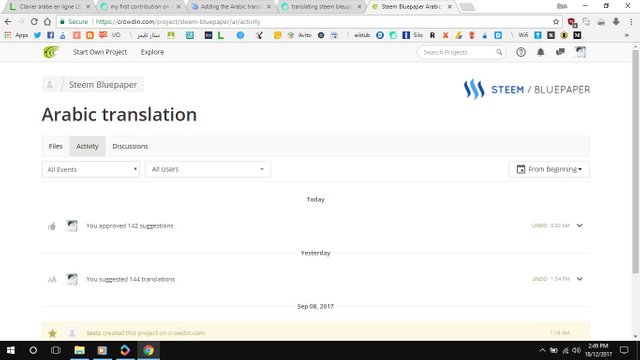Click the Steem Bluepaper logo image

(527, 89)
